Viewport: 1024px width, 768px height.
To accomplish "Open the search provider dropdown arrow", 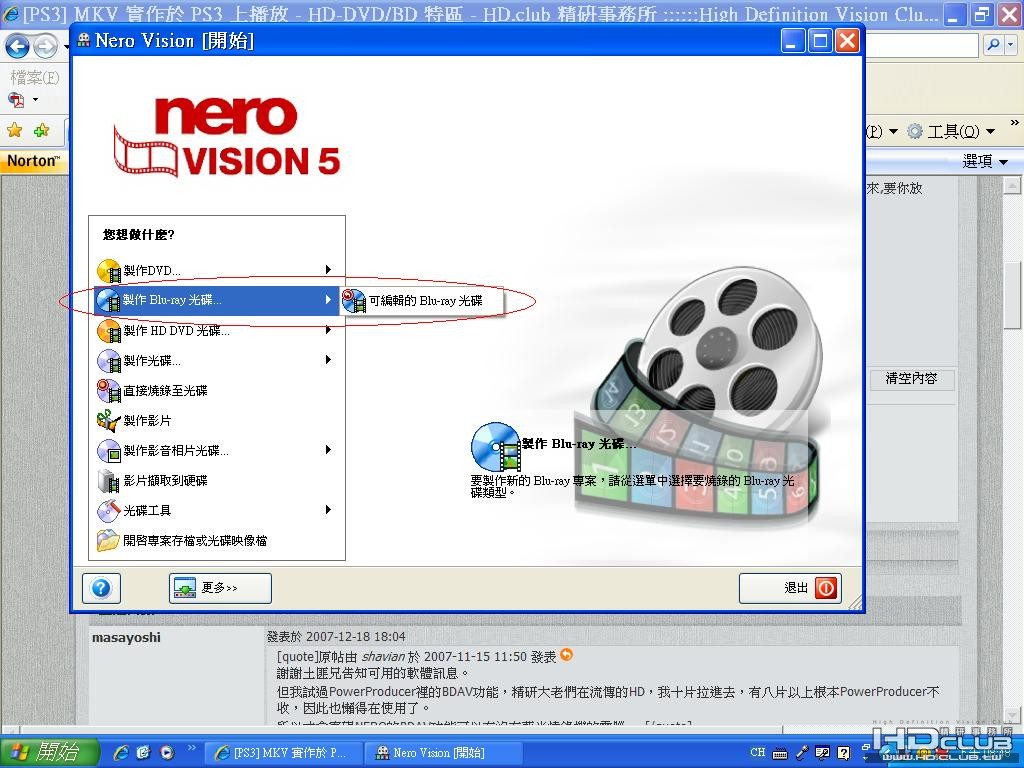I will tap(1010, 45).
